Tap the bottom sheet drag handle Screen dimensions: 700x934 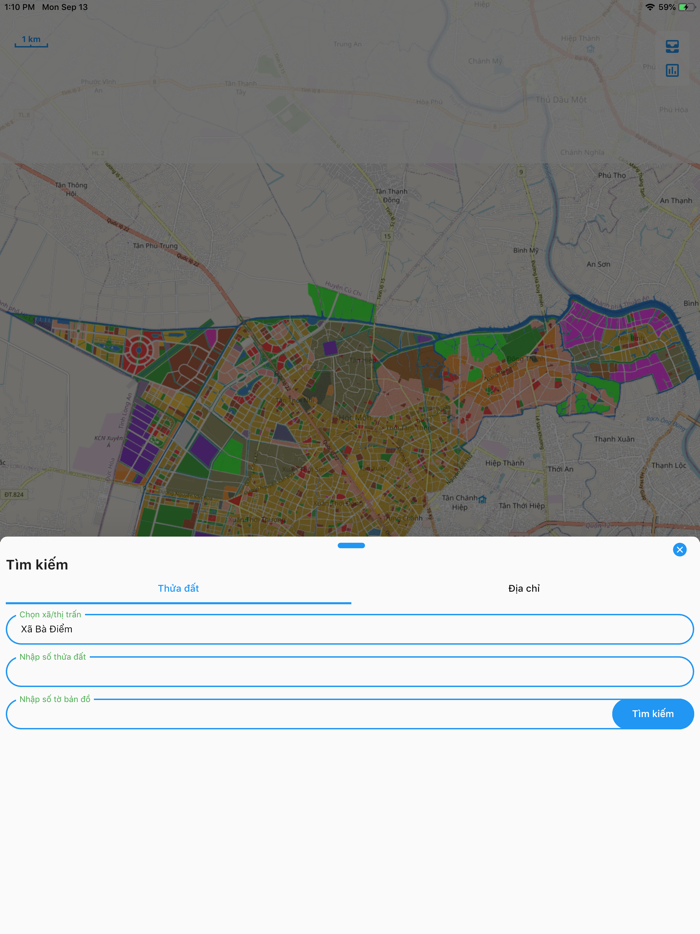click(x=351, y=546)
